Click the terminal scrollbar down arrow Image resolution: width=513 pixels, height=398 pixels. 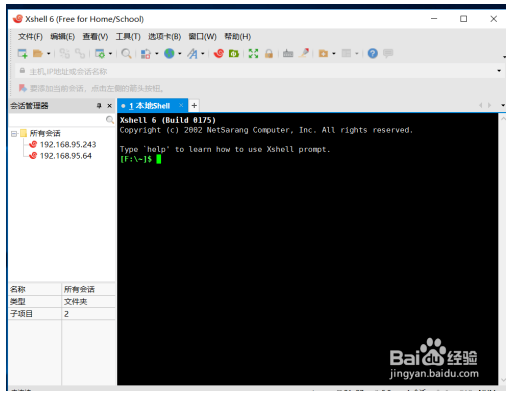[503, 380]
